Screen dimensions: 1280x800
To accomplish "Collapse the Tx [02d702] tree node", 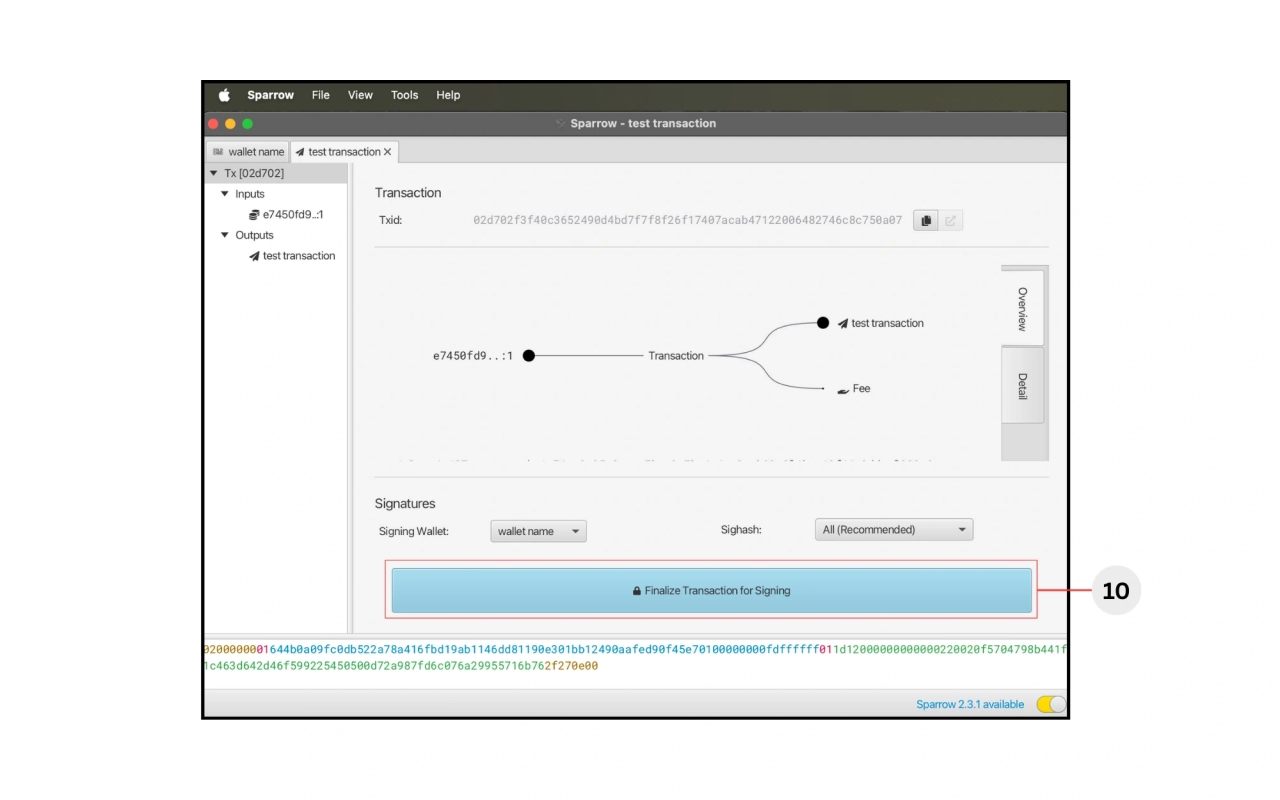I will (x=213, y=173).
